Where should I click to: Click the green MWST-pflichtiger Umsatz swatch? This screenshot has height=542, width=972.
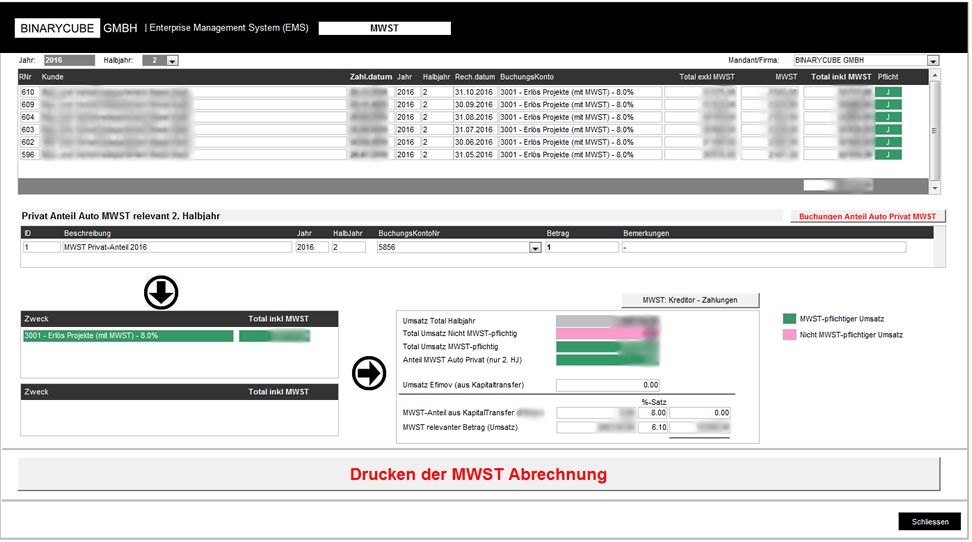[x=789, y=319]
